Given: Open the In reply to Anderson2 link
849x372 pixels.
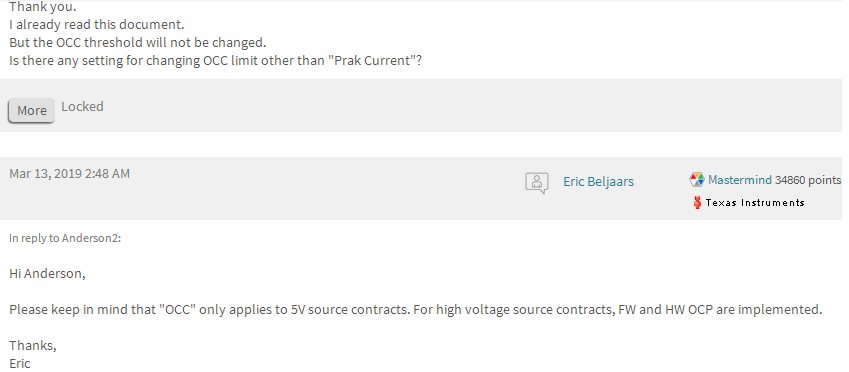Looking at the screenshot, I should click(65, 238).
